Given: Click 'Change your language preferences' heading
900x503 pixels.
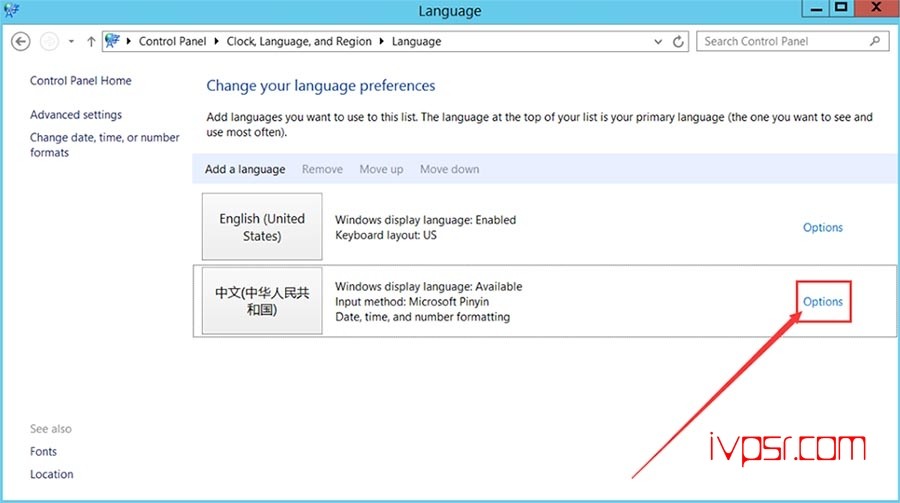Looking at the screenshot, I should click(x=321, y=86).
